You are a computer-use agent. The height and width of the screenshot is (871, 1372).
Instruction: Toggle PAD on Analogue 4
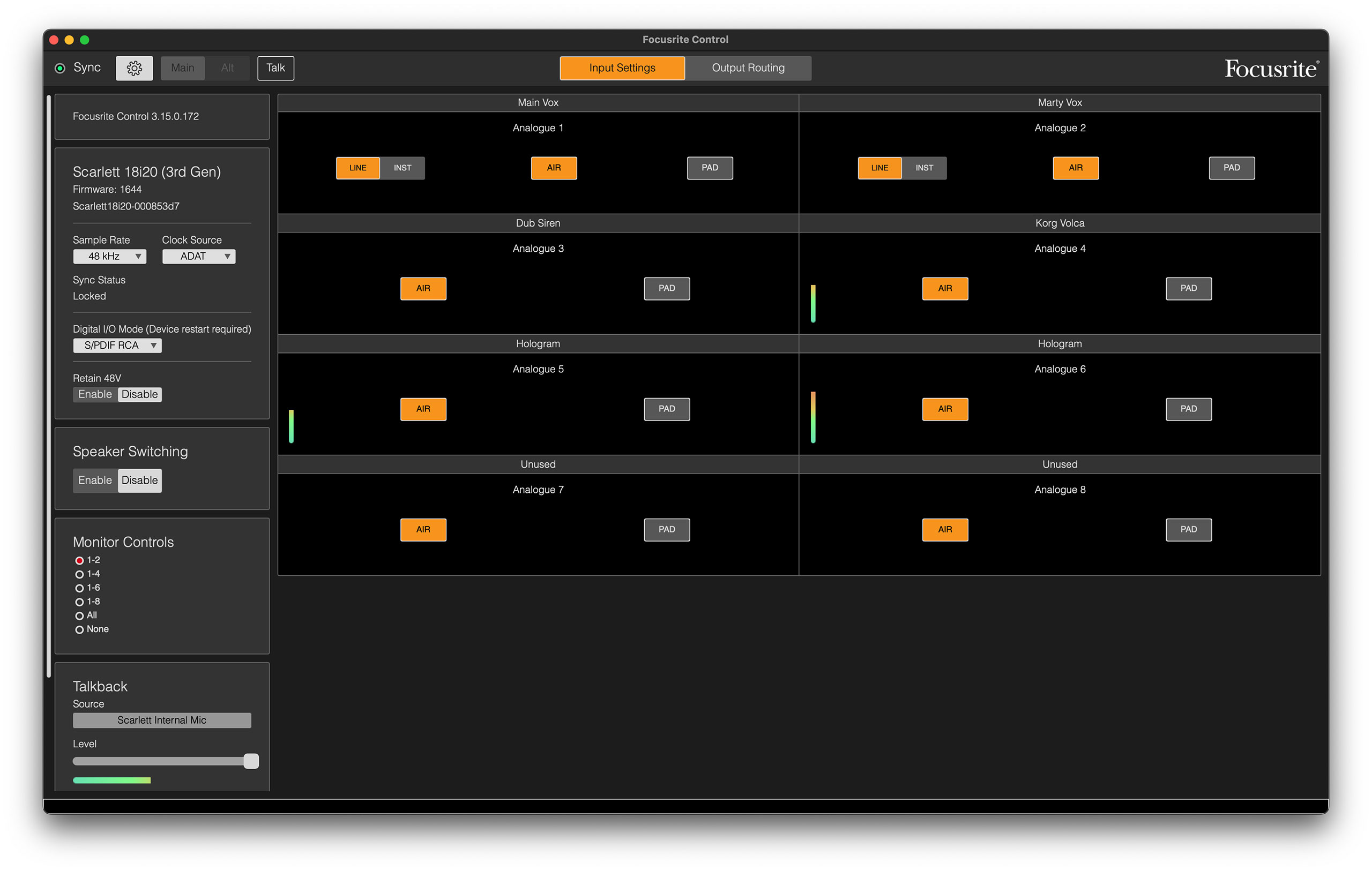coord(1189,289)
